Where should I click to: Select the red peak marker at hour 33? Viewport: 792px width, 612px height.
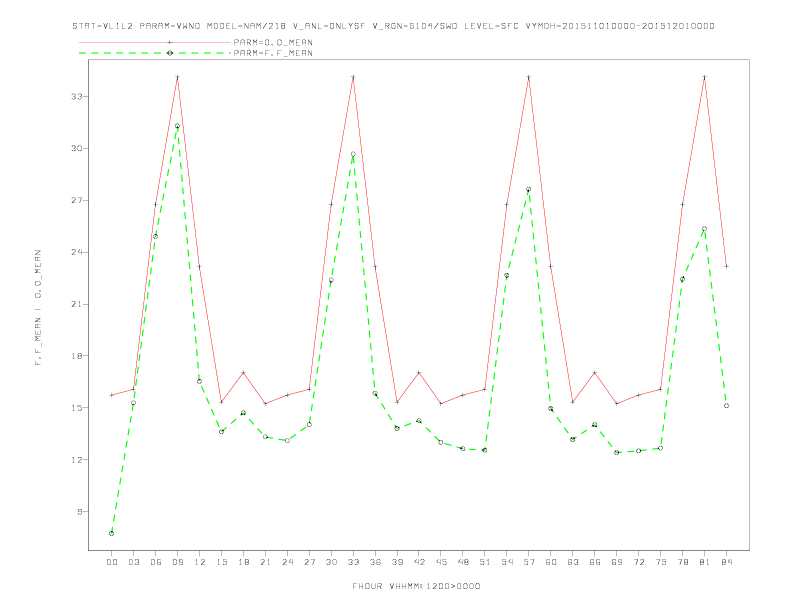pyautogui.click(x=353, y=77)
